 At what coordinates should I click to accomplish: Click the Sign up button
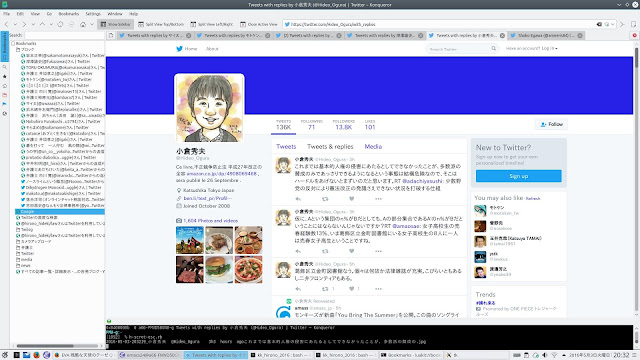(x=519, y=176)
